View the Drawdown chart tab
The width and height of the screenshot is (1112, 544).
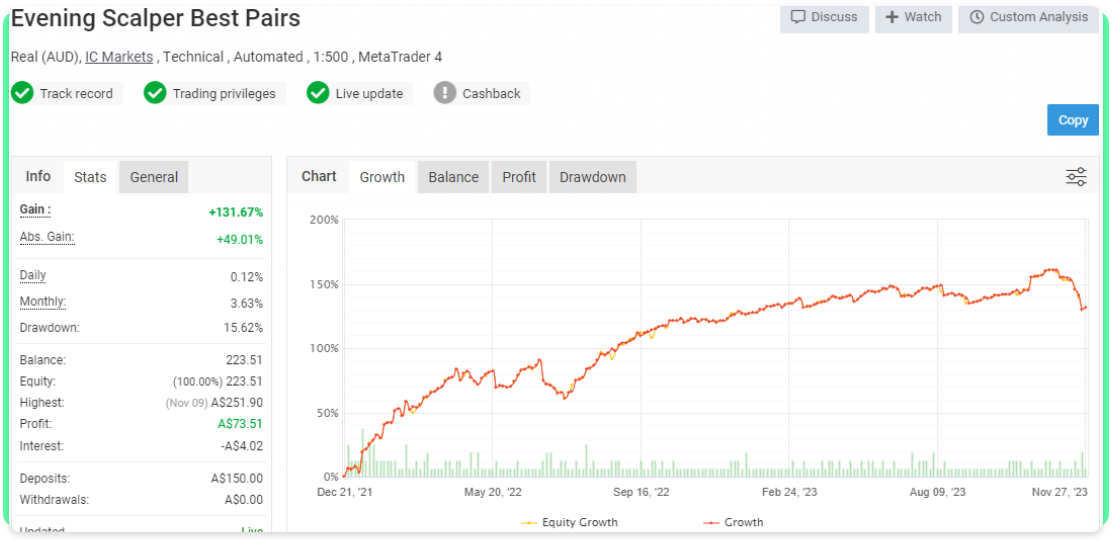coord(592,177)
